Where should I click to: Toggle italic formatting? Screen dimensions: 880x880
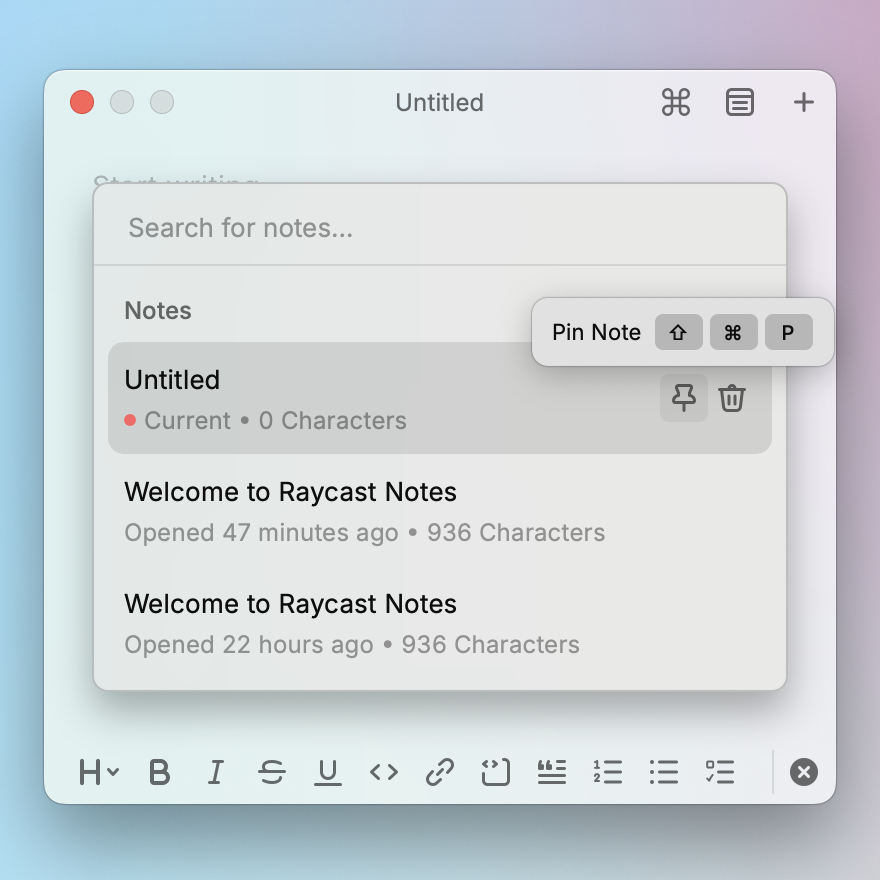[216, 772]
